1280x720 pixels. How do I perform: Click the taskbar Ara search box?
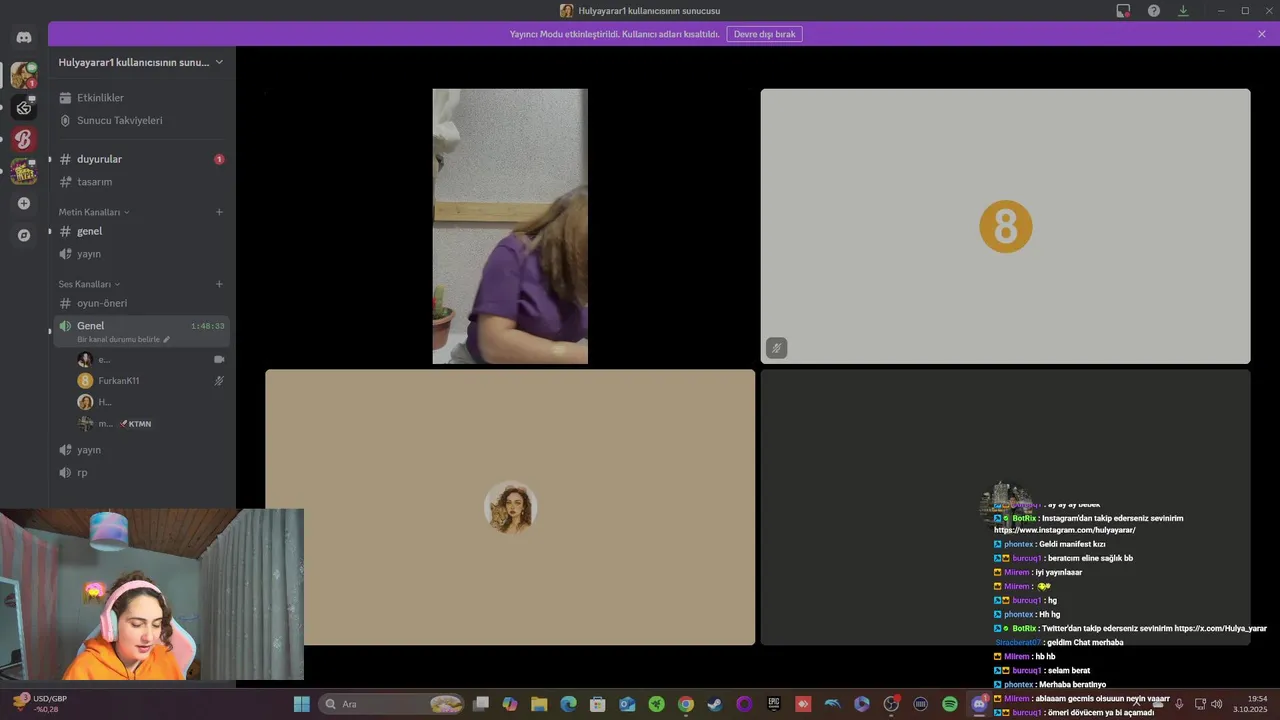click(392, 704)
